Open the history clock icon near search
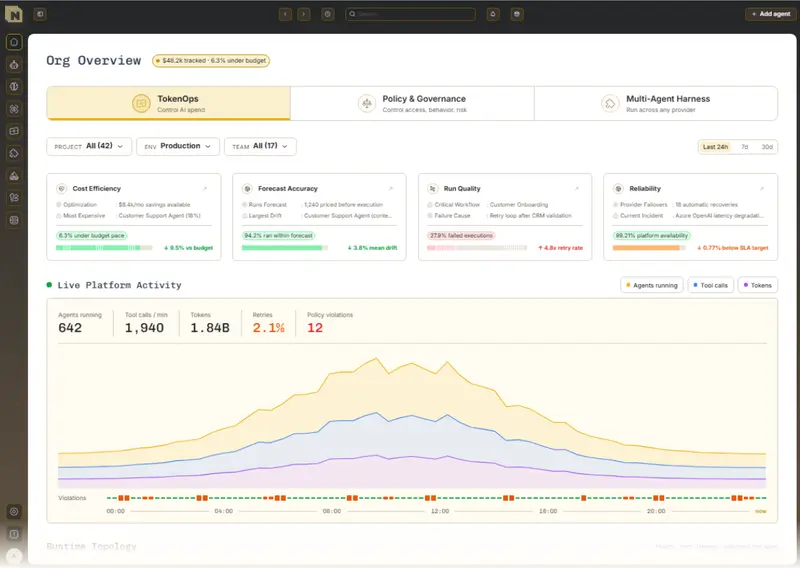The width and height of the screenshot is (800, 568). [328, 14]
